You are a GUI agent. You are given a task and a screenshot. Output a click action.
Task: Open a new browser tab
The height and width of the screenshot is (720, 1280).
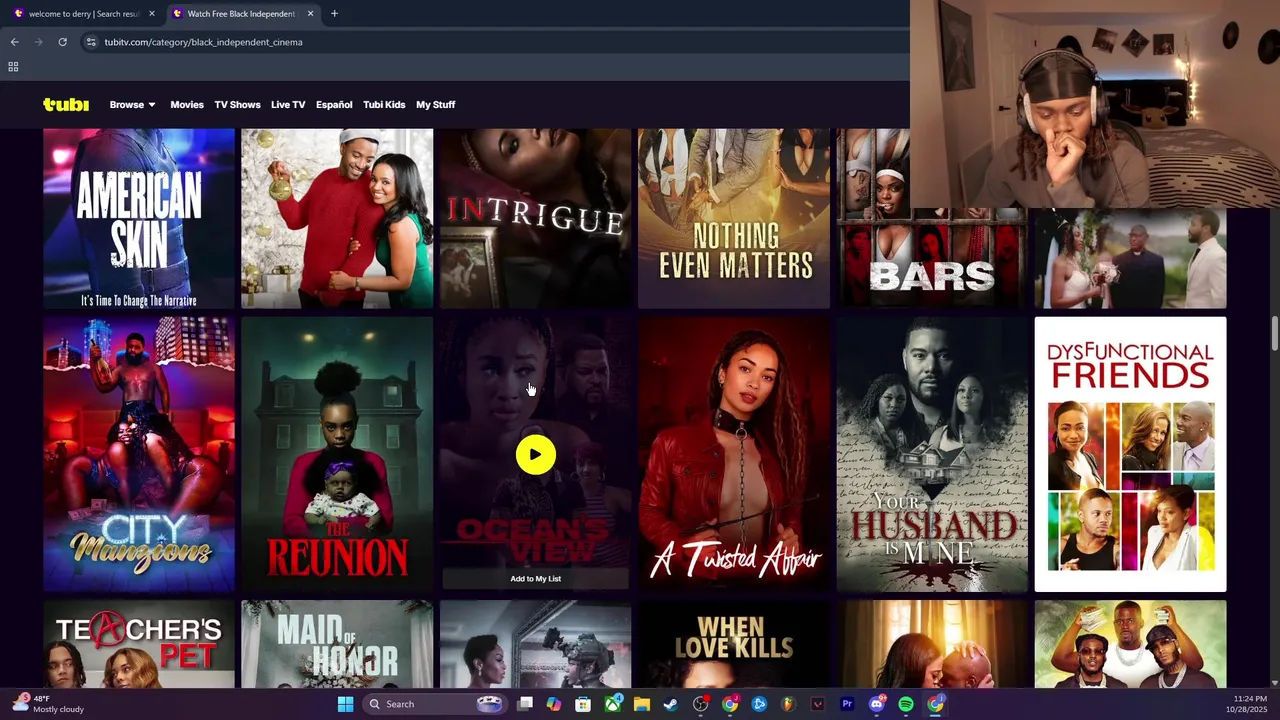(334, 14)
